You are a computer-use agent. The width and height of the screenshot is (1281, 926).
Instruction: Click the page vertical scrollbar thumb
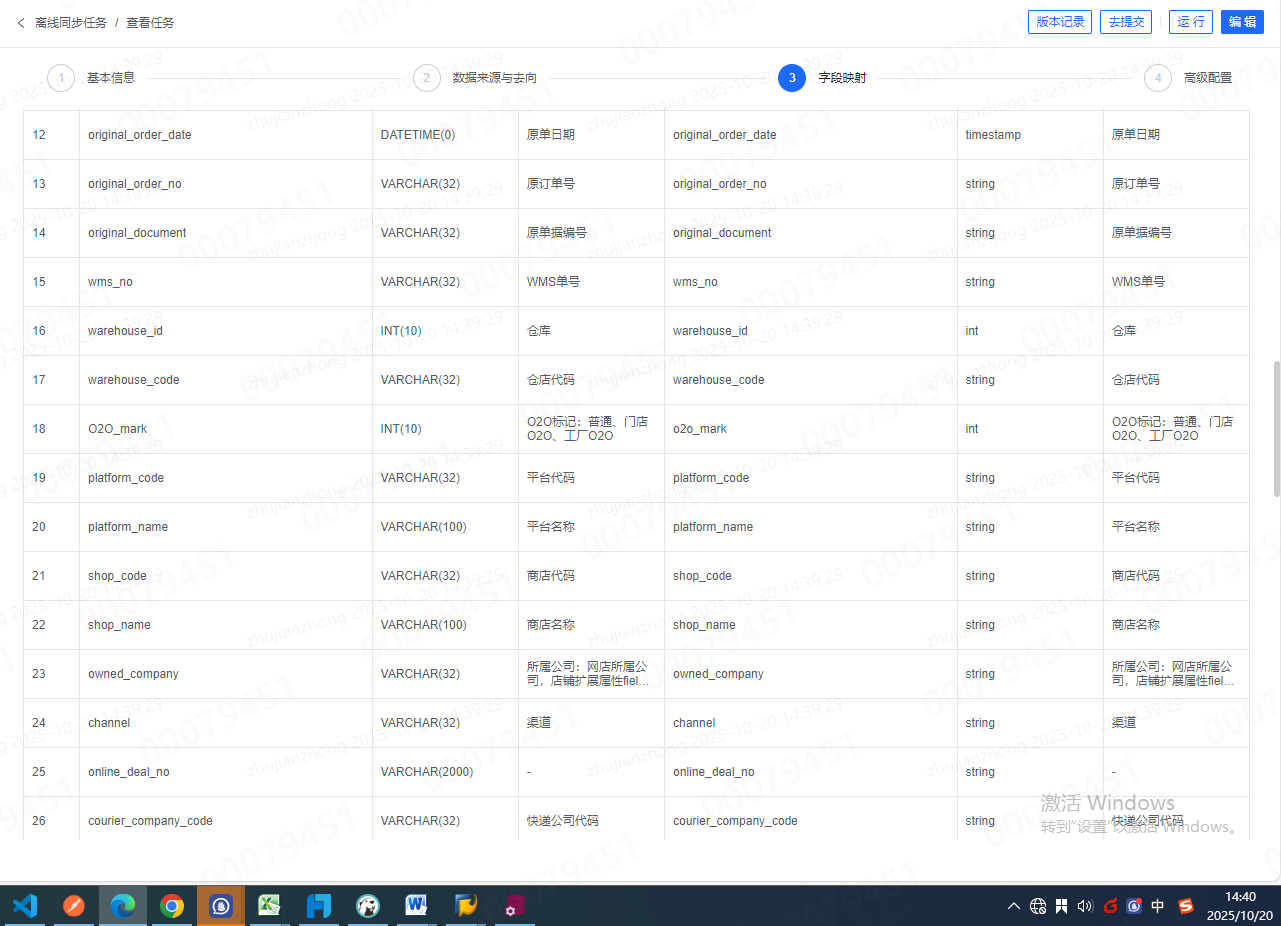[x=1276, y=428]
